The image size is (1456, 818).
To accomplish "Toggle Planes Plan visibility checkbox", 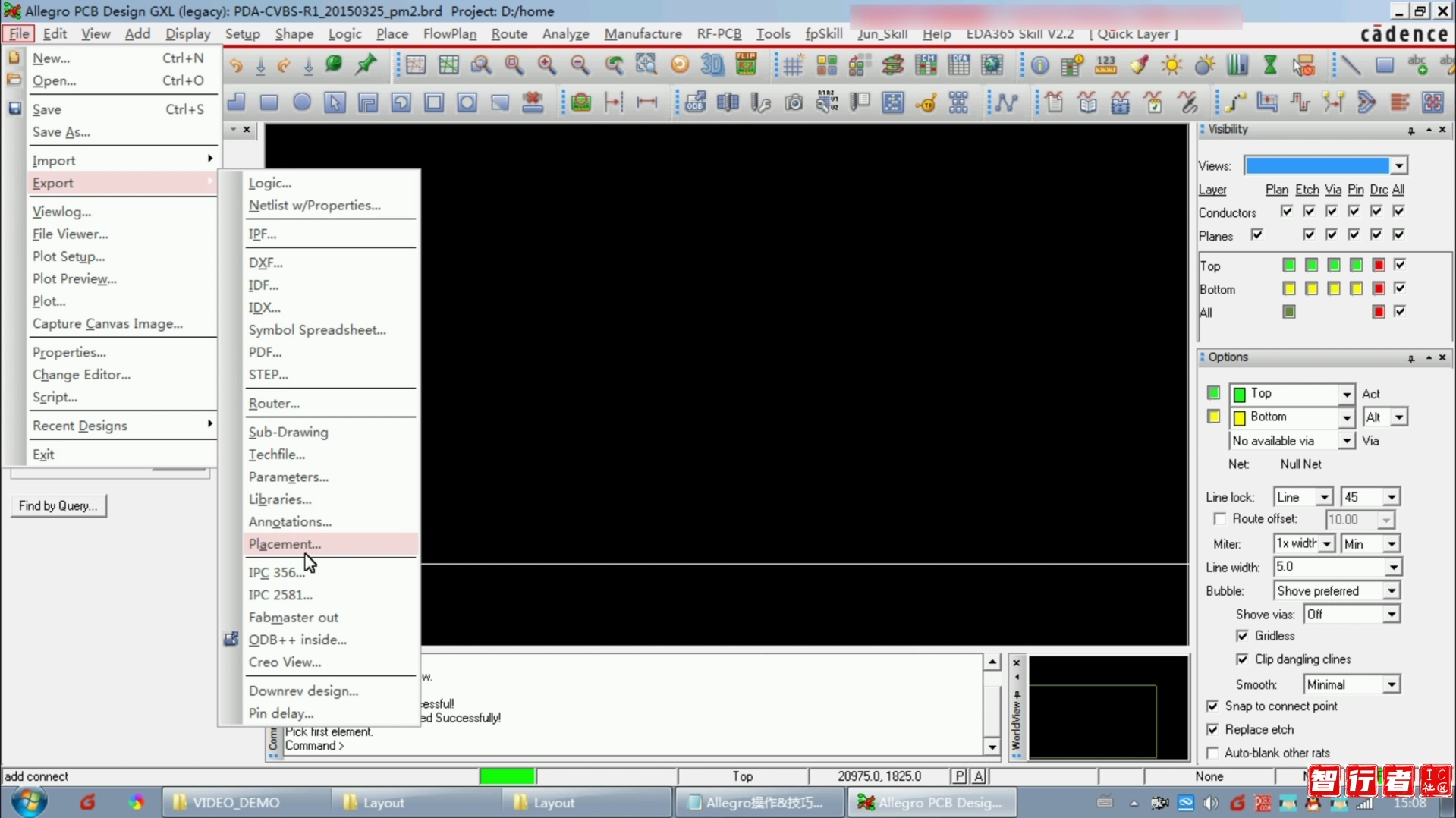I will click(1256, 234).
